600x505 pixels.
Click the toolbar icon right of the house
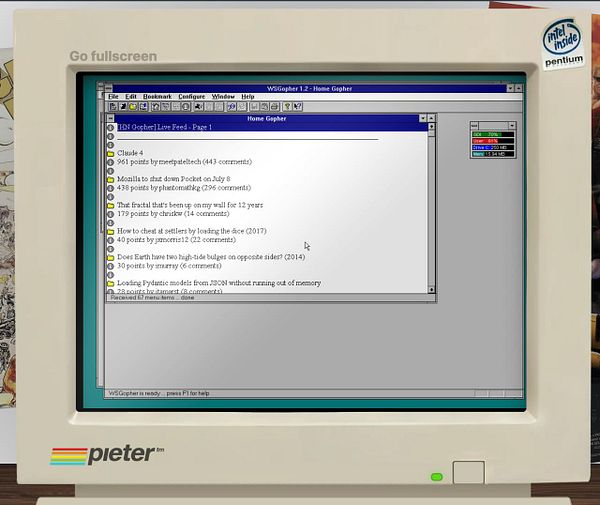click(x=165, y=107)
